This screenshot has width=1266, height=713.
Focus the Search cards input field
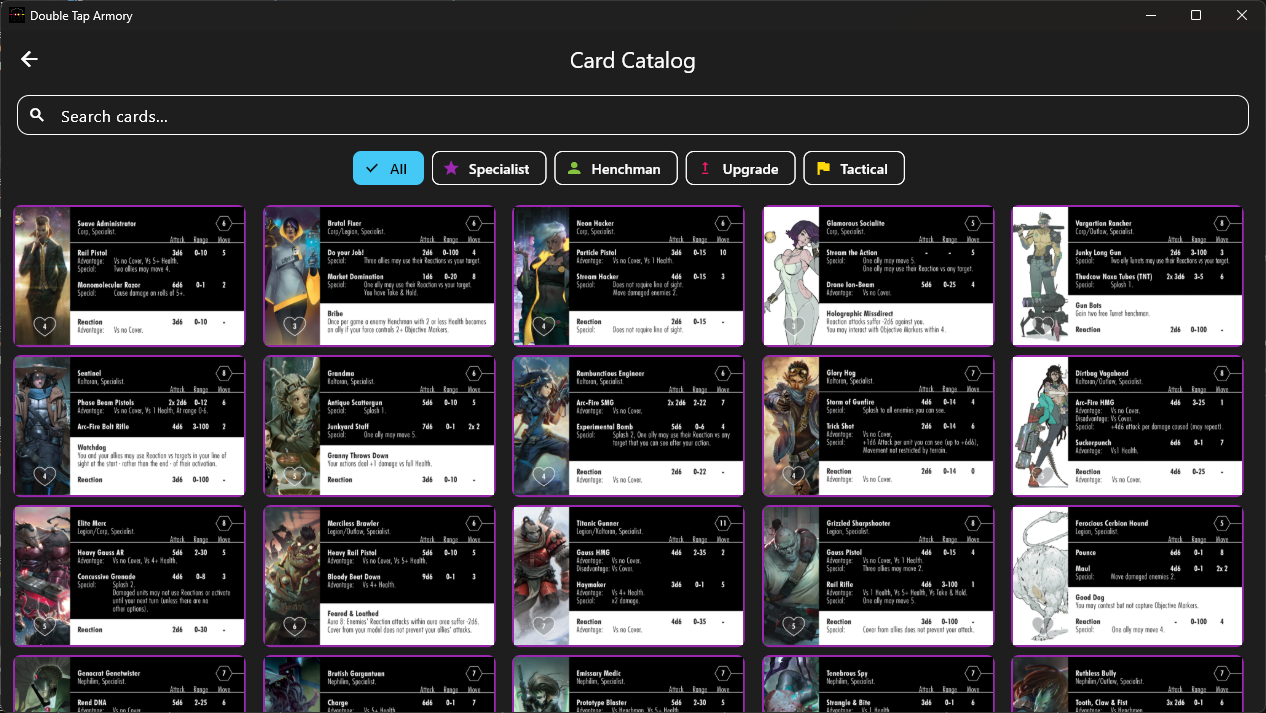(x=633, y=115)
